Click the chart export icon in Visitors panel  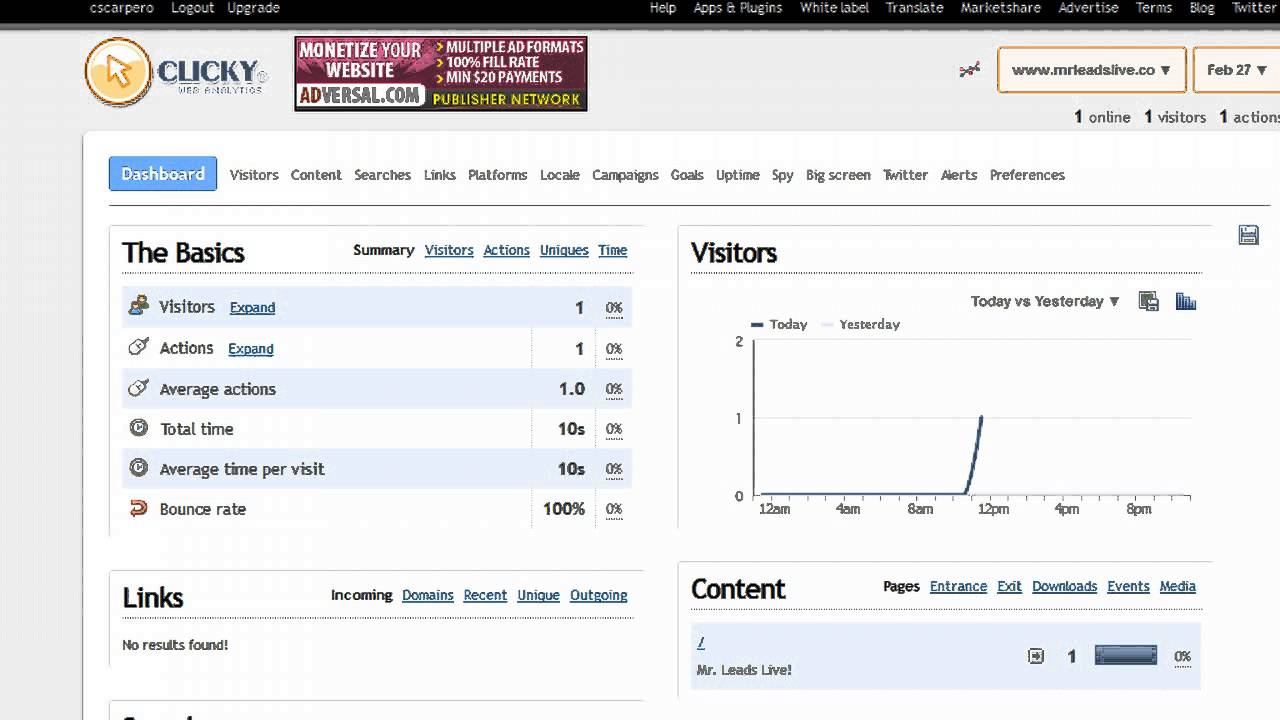1148,301
